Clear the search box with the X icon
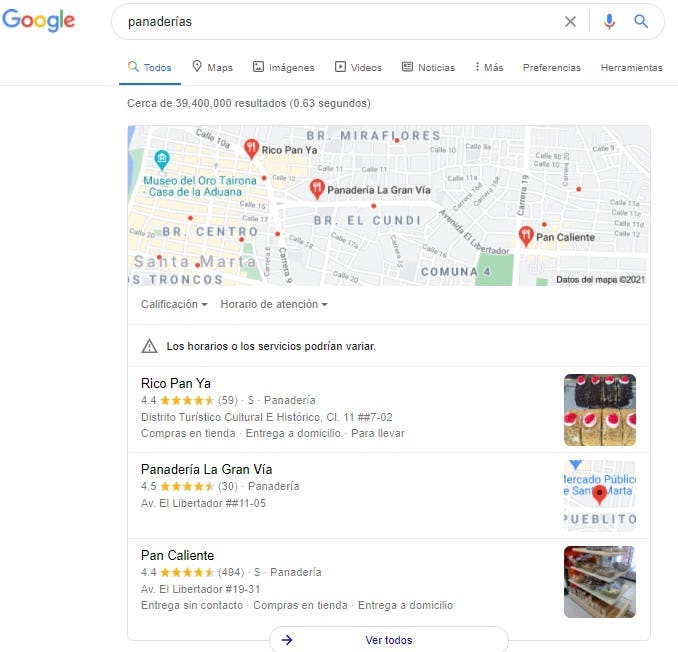This screenshot has height=652, width=678. tap(570, 21)
